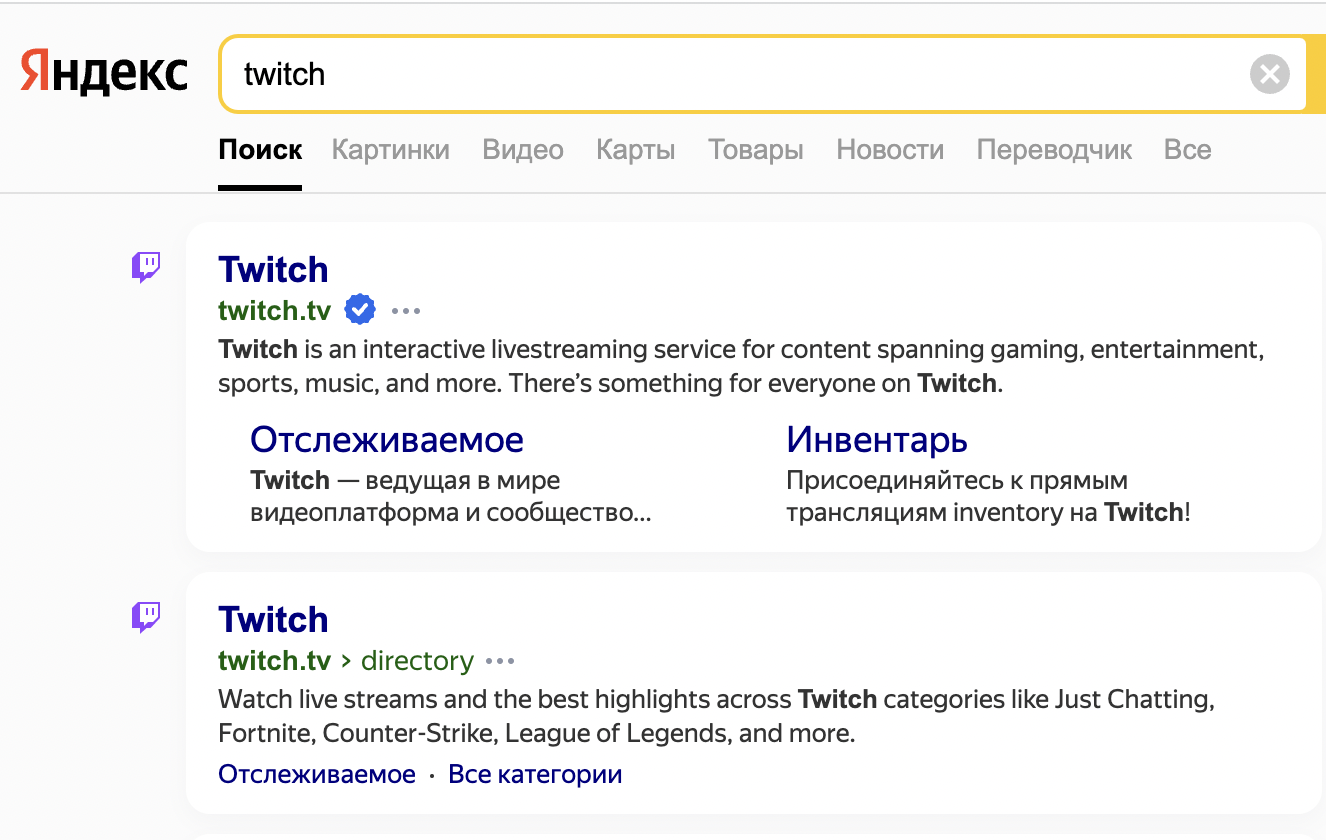This screenshot has width=1326, height=840.
Task: Click the green directory breadcrumb link
Action: pyautogui.click(x=417, y=661)
